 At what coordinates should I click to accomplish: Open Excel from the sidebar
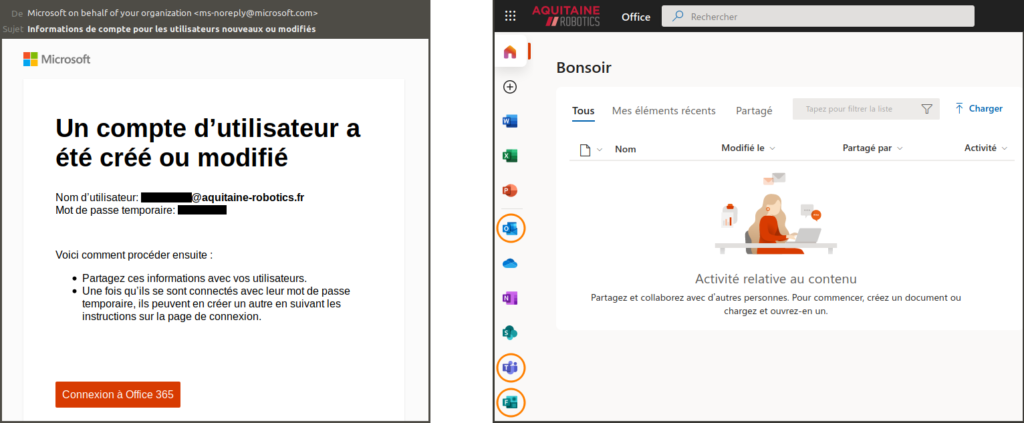click(x=510, y=156)
